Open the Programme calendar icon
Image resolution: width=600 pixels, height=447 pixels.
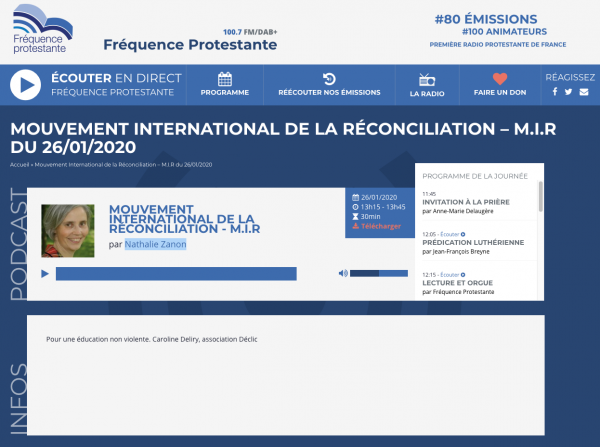point(225,79)
